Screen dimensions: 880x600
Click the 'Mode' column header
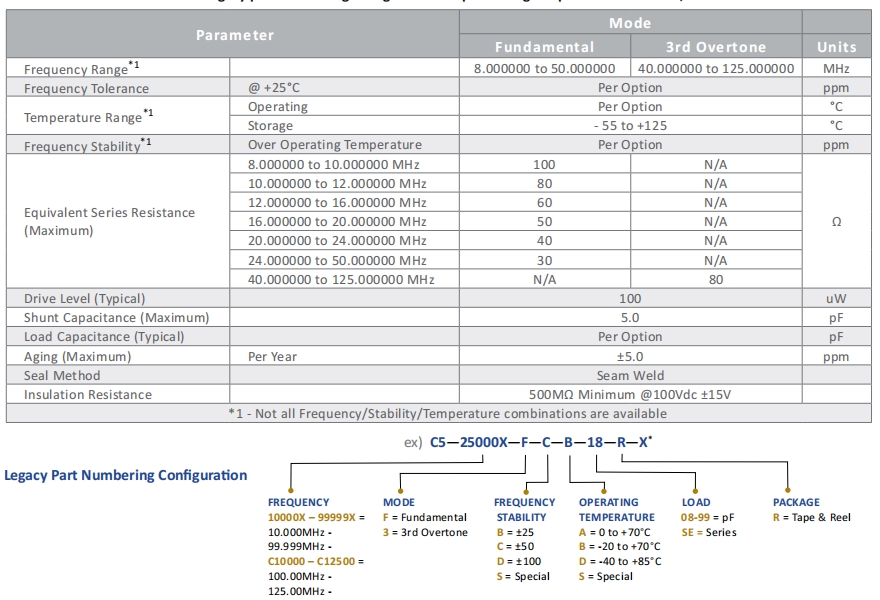(630, 23)
